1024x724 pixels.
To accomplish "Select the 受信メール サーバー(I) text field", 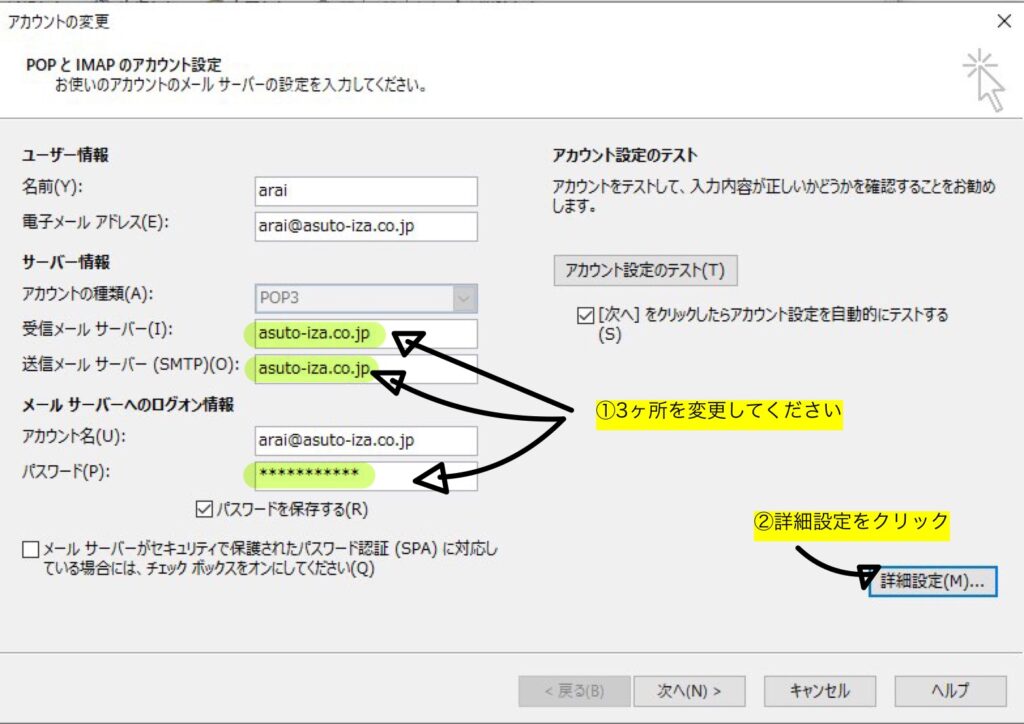I will pyautogui.click(x=366, y=334).
